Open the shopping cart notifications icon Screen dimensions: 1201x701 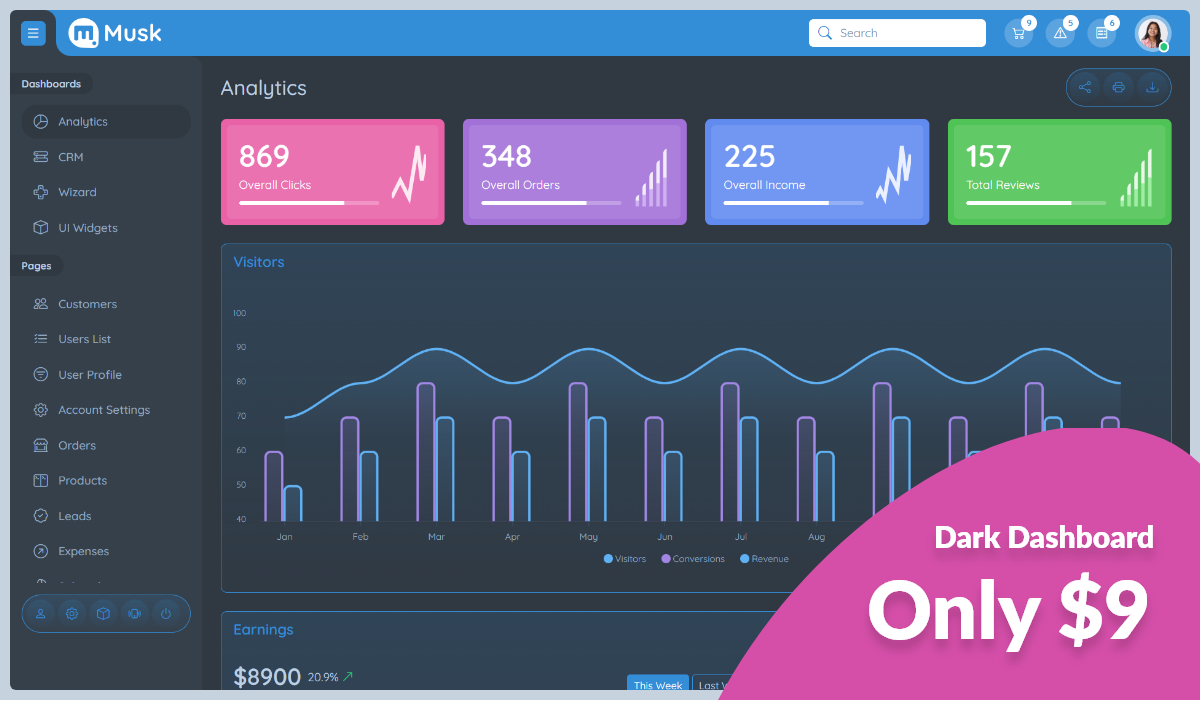[x=1019, y=32]
